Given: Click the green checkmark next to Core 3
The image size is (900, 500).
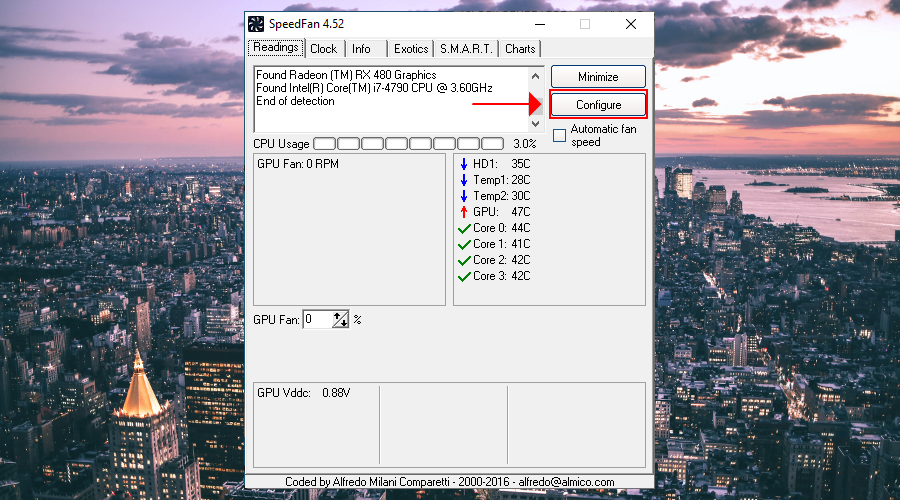Looking at the screenshot, I should [464, 276].
